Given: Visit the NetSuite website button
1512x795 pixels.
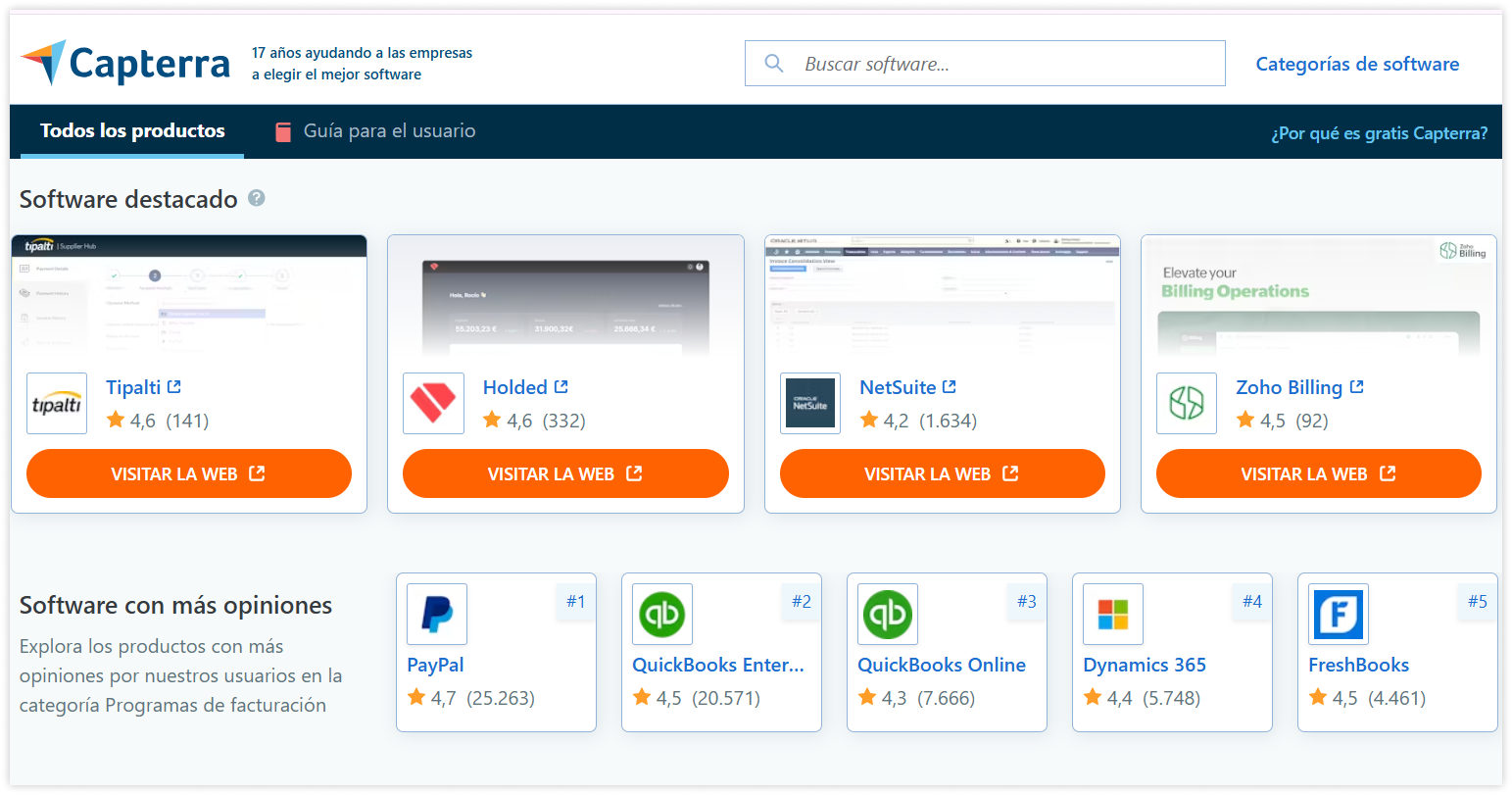Looking at the screenshot, I should [x=943, y=473].
